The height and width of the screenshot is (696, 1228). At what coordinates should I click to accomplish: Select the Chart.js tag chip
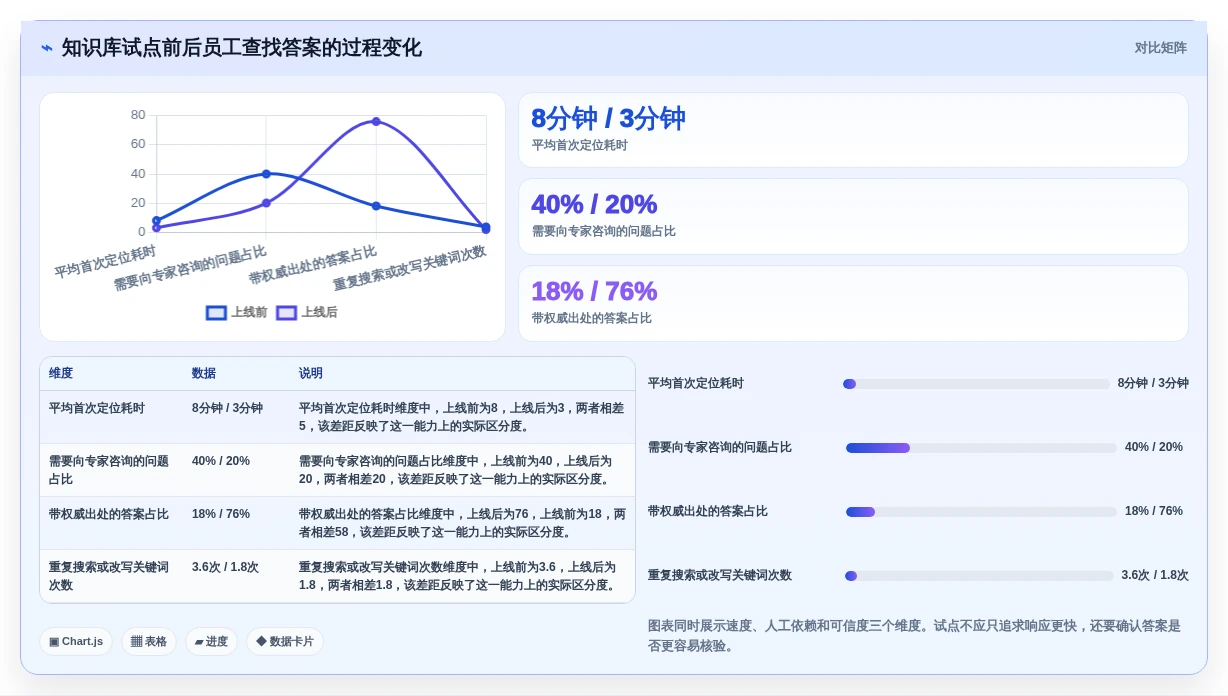pyautogui.click(x=76, y=641)
